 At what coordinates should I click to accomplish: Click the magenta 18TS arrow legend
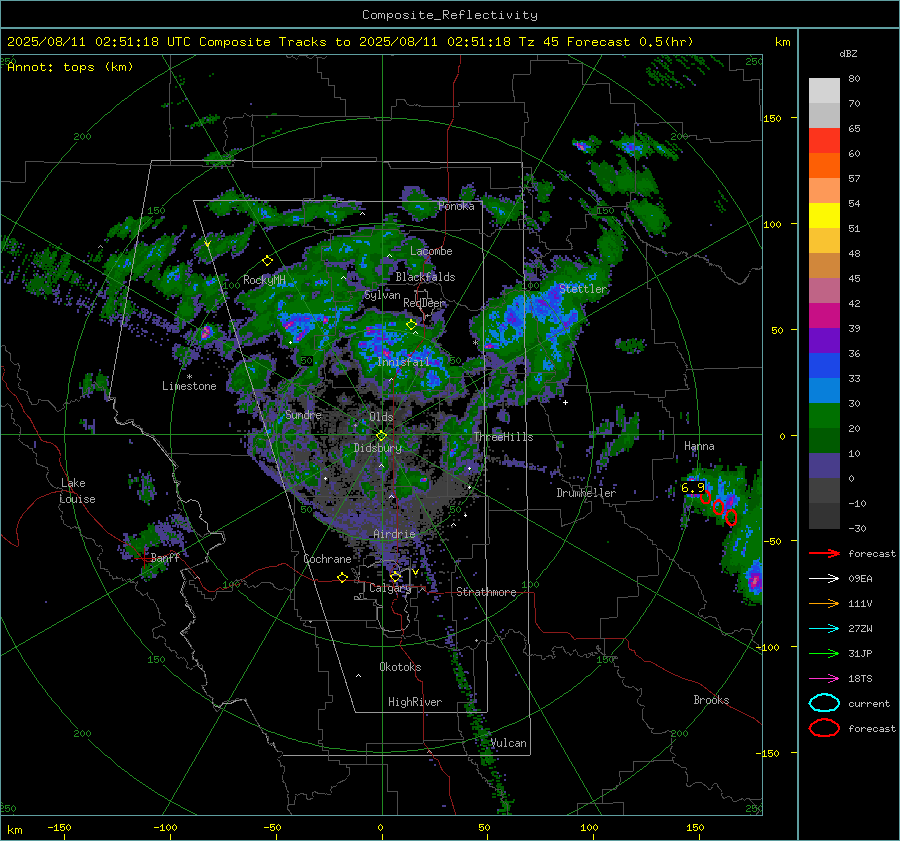[824, 679]
